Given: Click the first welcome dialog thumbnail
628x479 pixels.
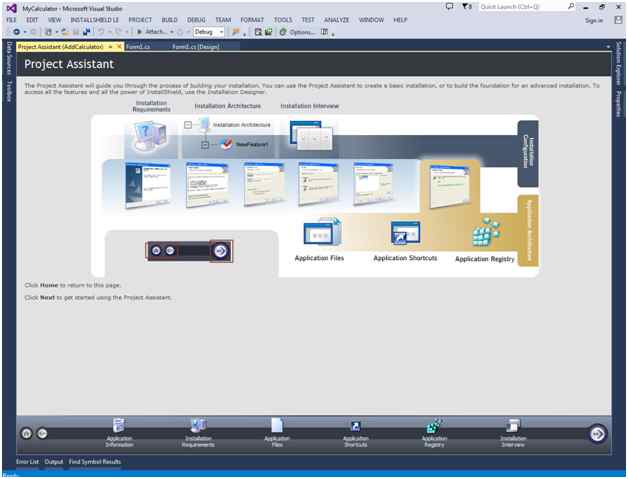Looking at the screenshot, I should point(148,185).
